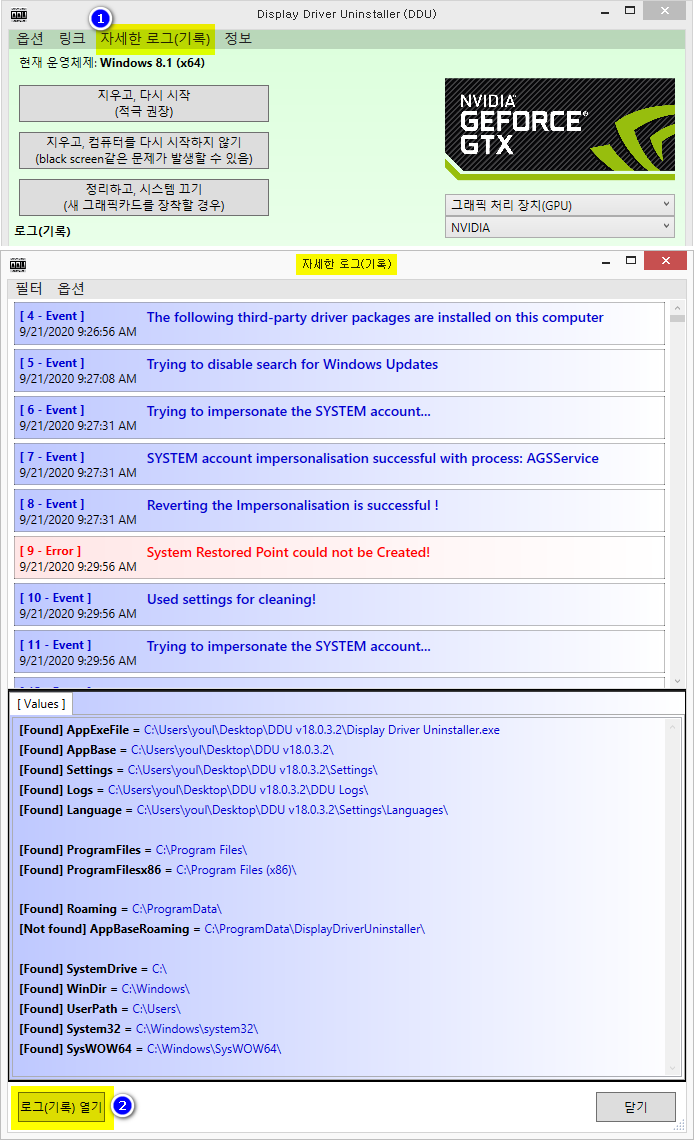
Task: Select the [ Values ] tab
Action: (x=41, y=704)
